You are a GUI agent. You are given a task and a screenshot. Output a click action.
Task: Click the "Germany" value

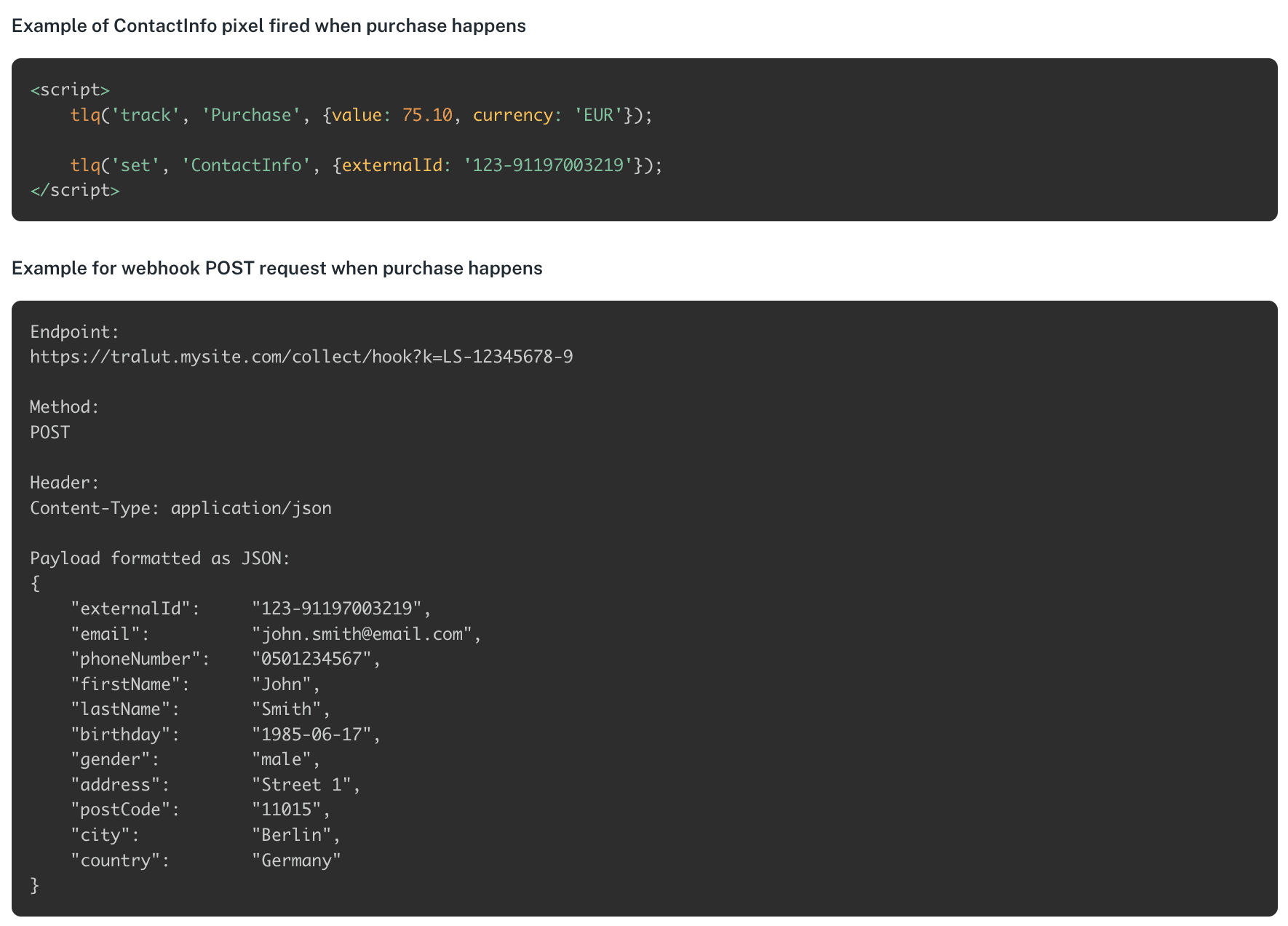coord(296,860)
